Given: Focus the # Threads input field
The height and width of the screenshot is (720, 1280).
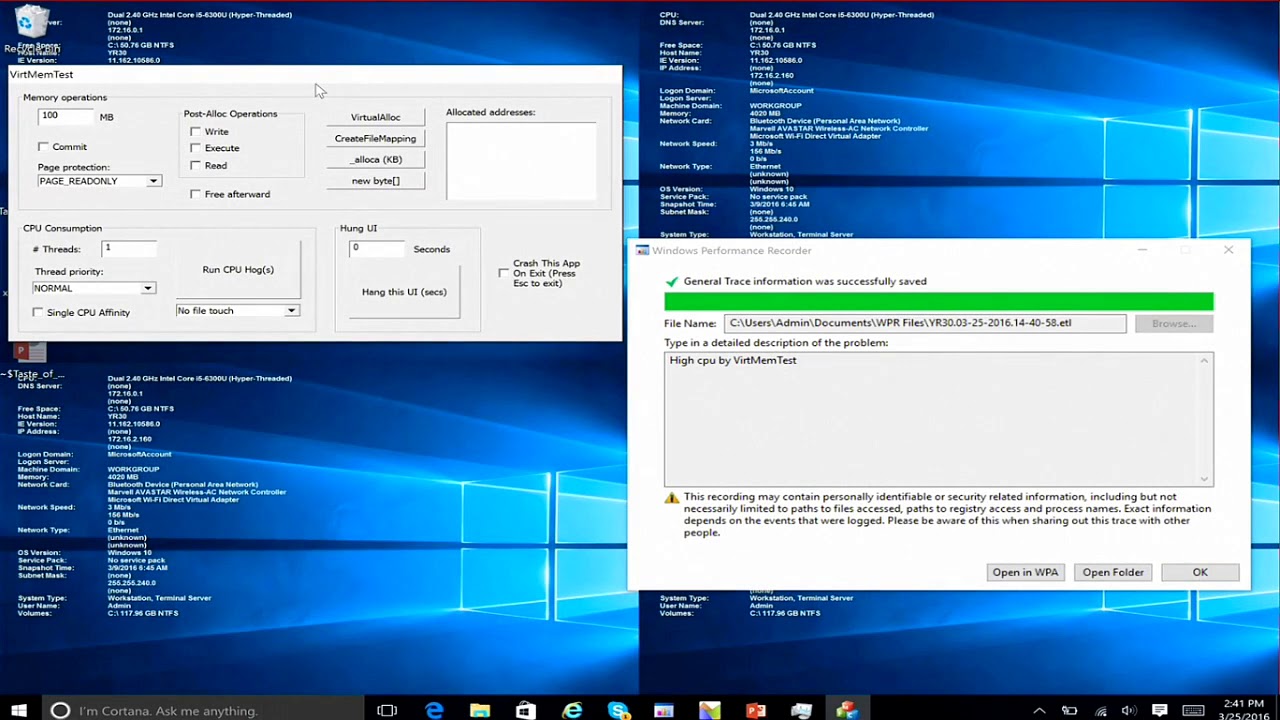Looking at the screenshot, I should click(130, 248).
